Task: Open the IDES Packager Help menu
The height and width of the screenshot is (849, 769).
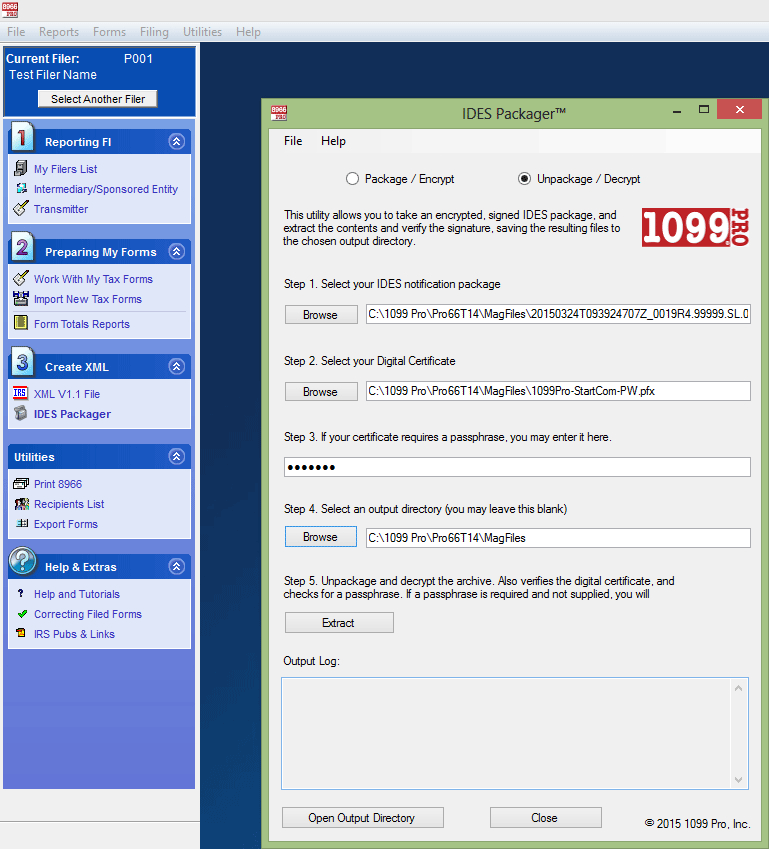Action: coord(333,141)
